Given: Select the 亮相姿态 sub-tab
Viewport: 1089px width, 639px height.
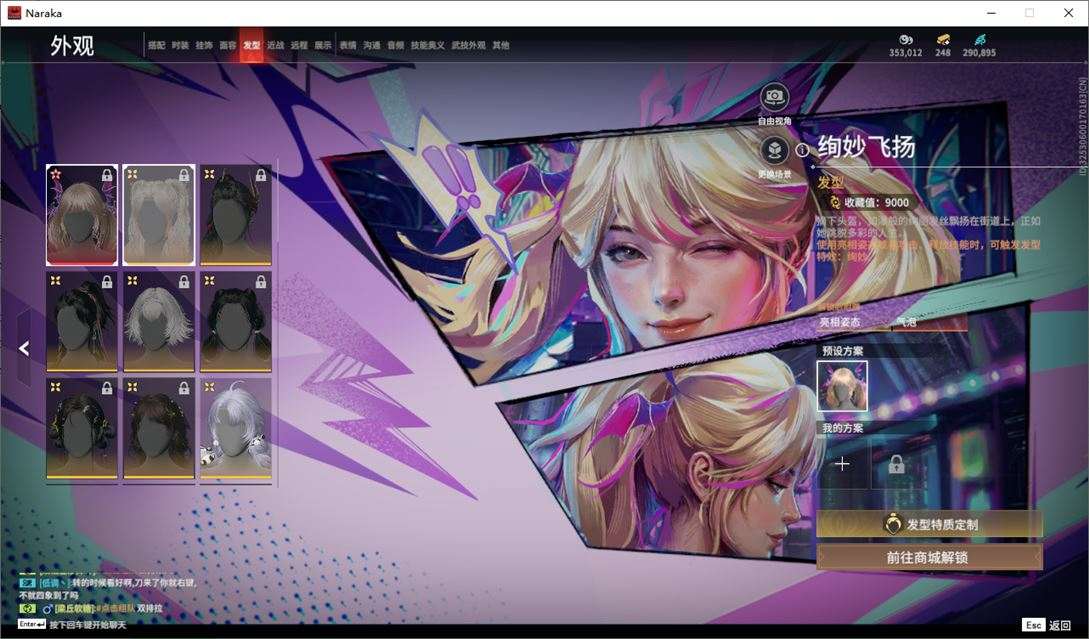Looking at the screenshot, I should 840,322.
